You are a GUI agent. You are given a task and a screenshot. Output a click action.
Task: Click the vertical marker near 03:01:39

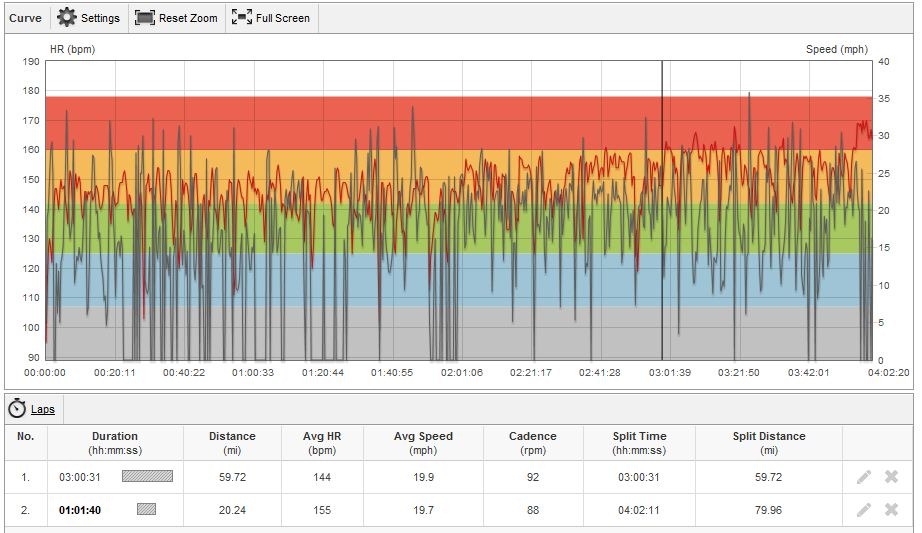click(662, 210)
